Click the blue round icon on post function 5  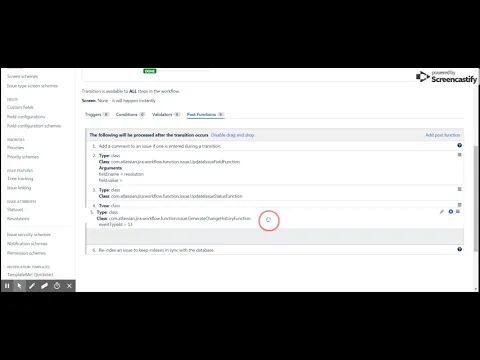pyautogui.click(x=451, y=212)
